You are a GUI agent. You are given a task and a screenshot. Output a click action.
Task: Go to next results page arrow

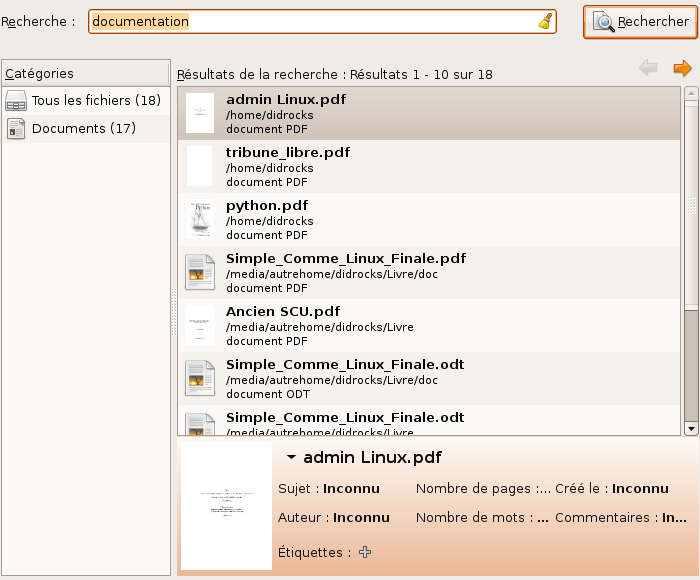tap(682, 68)
